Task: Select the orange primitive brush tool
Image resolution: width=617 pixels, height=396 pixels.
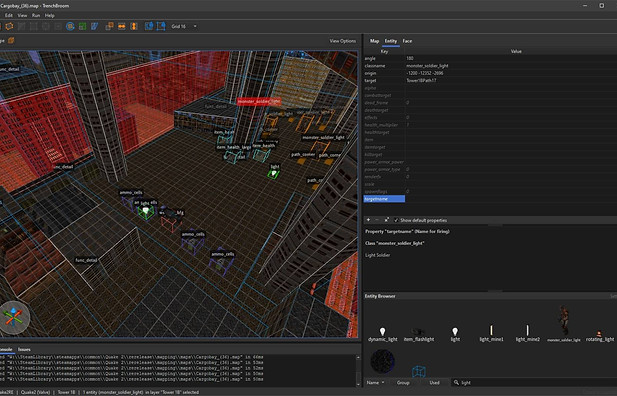Action: 9,26
